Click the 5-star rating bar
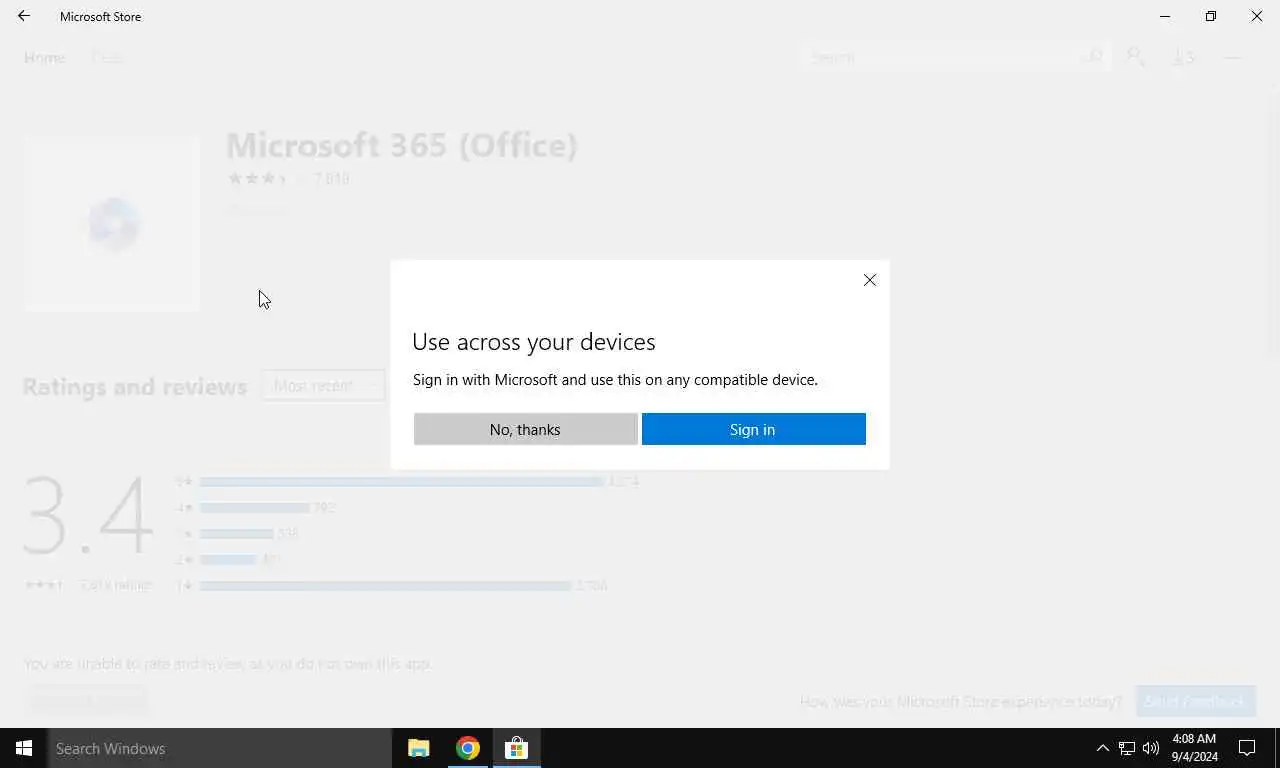This screenshot has height=768, width=1280. point(402,481)
